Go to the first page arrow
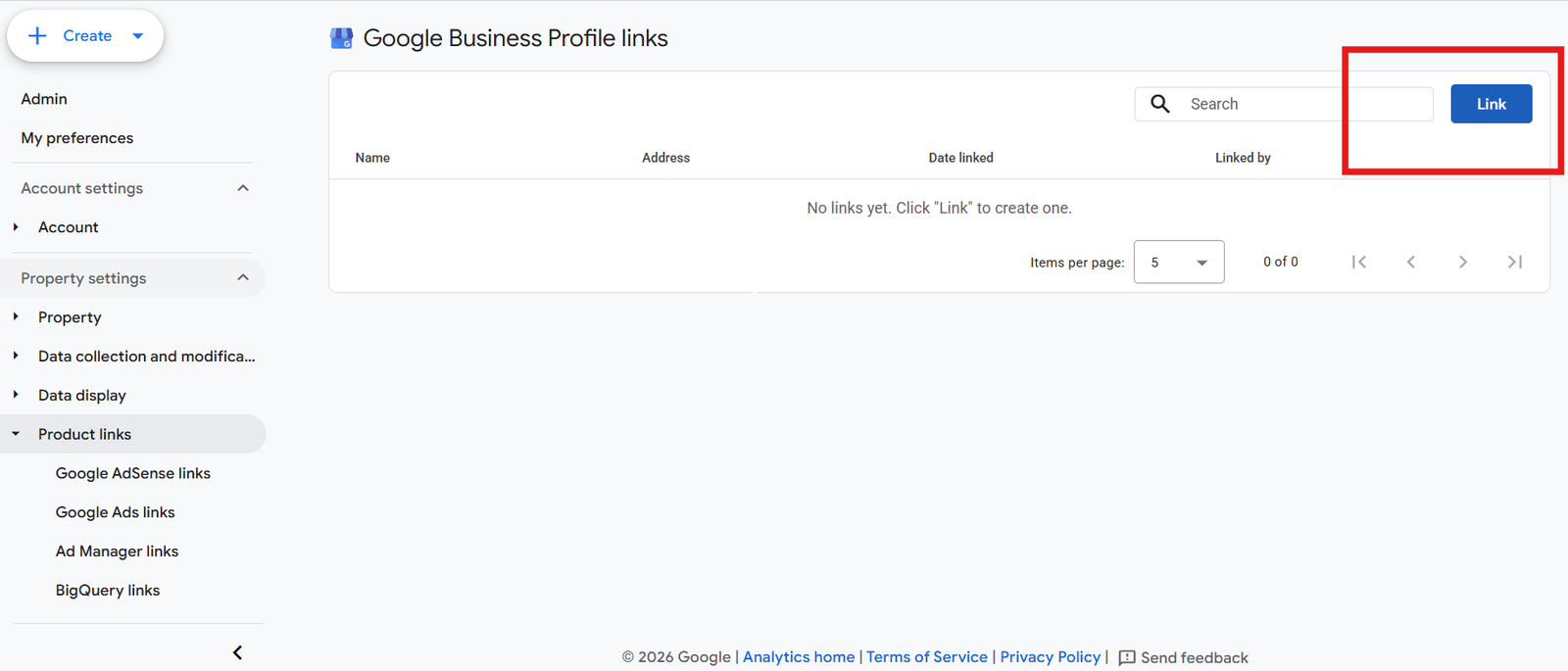Viewport: 1568px width, 671px height. coord(1358,262)
